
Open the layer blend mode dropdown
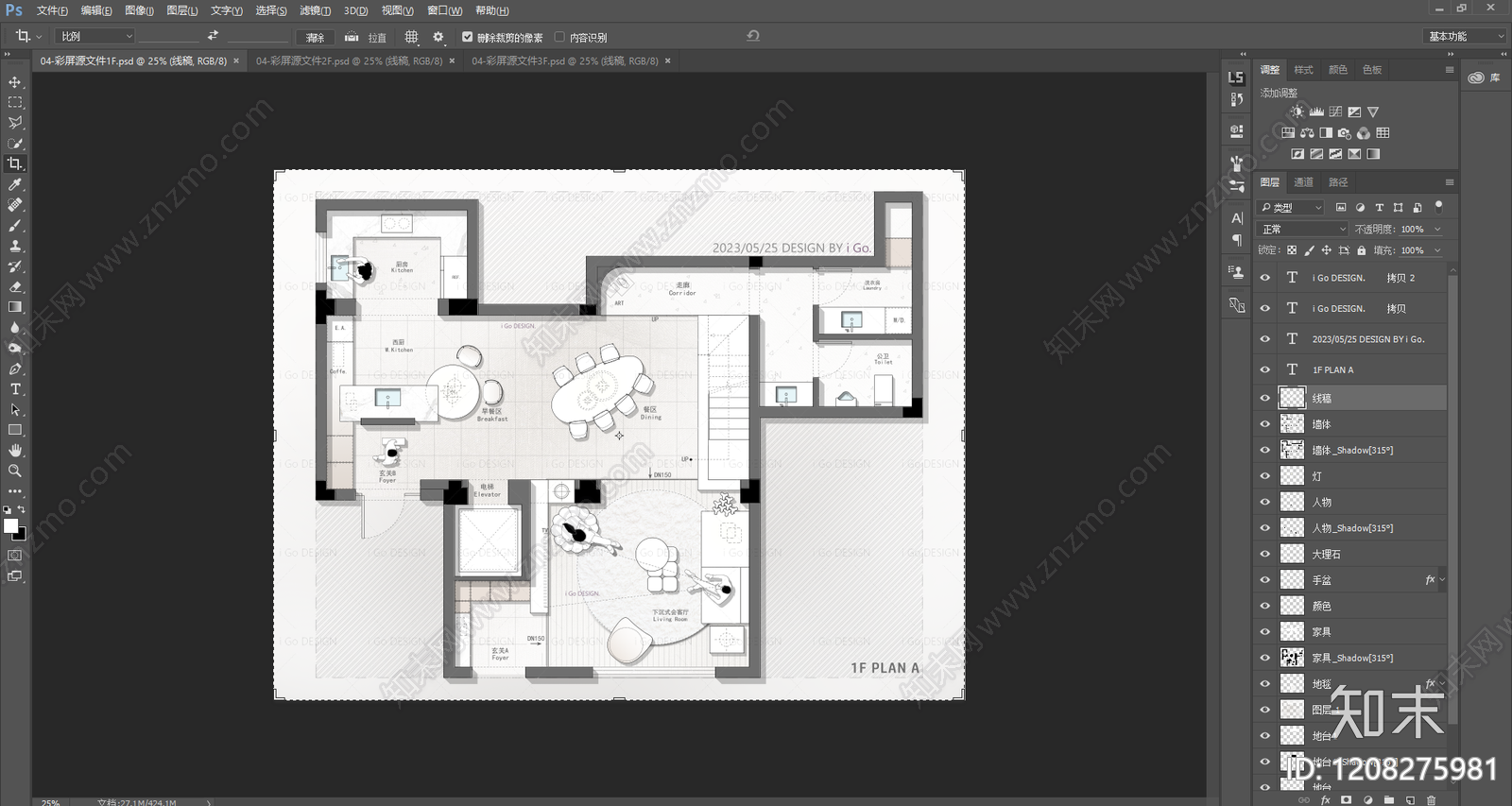[1303, 229]
